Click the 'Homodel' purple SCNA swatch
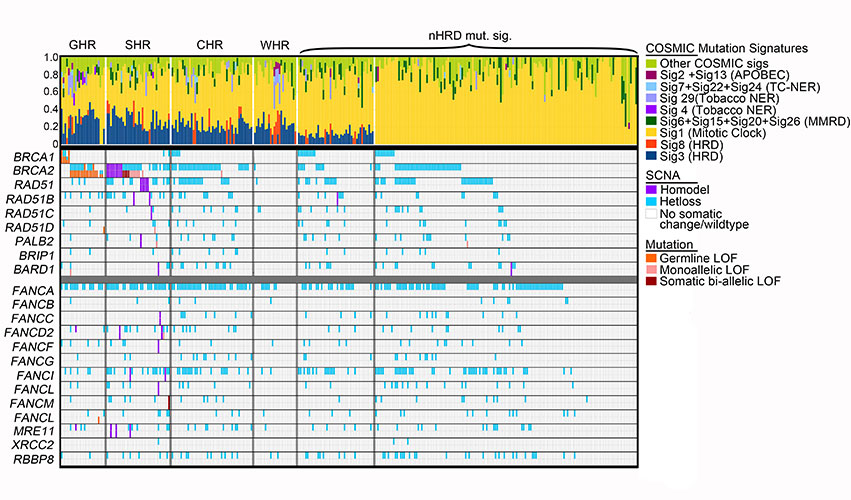Image resolution: width=851 pixels, height=500 pixels. pos(651,190)
